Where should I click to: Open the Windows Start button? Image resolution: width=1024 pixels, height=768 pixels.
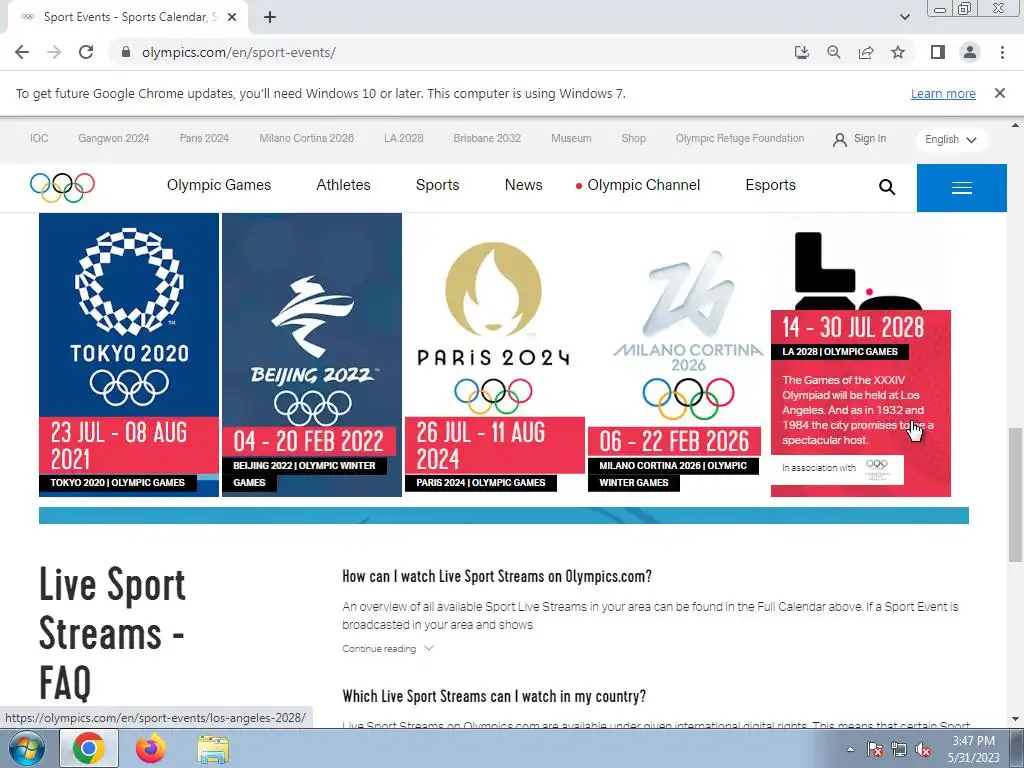pos(26,748)
